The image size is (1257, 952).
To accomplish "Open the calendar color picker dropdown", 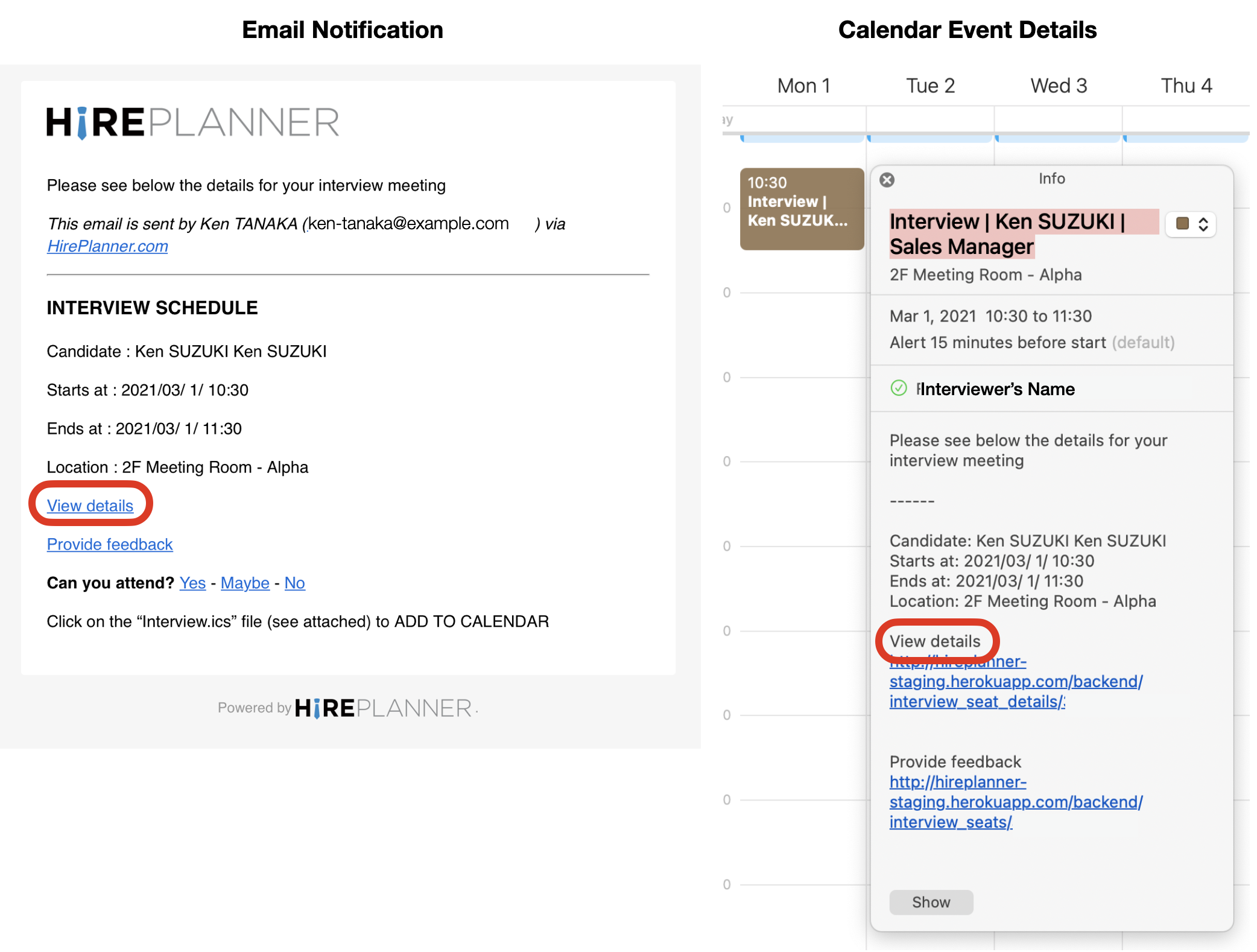I will [x=1203, y=224].
